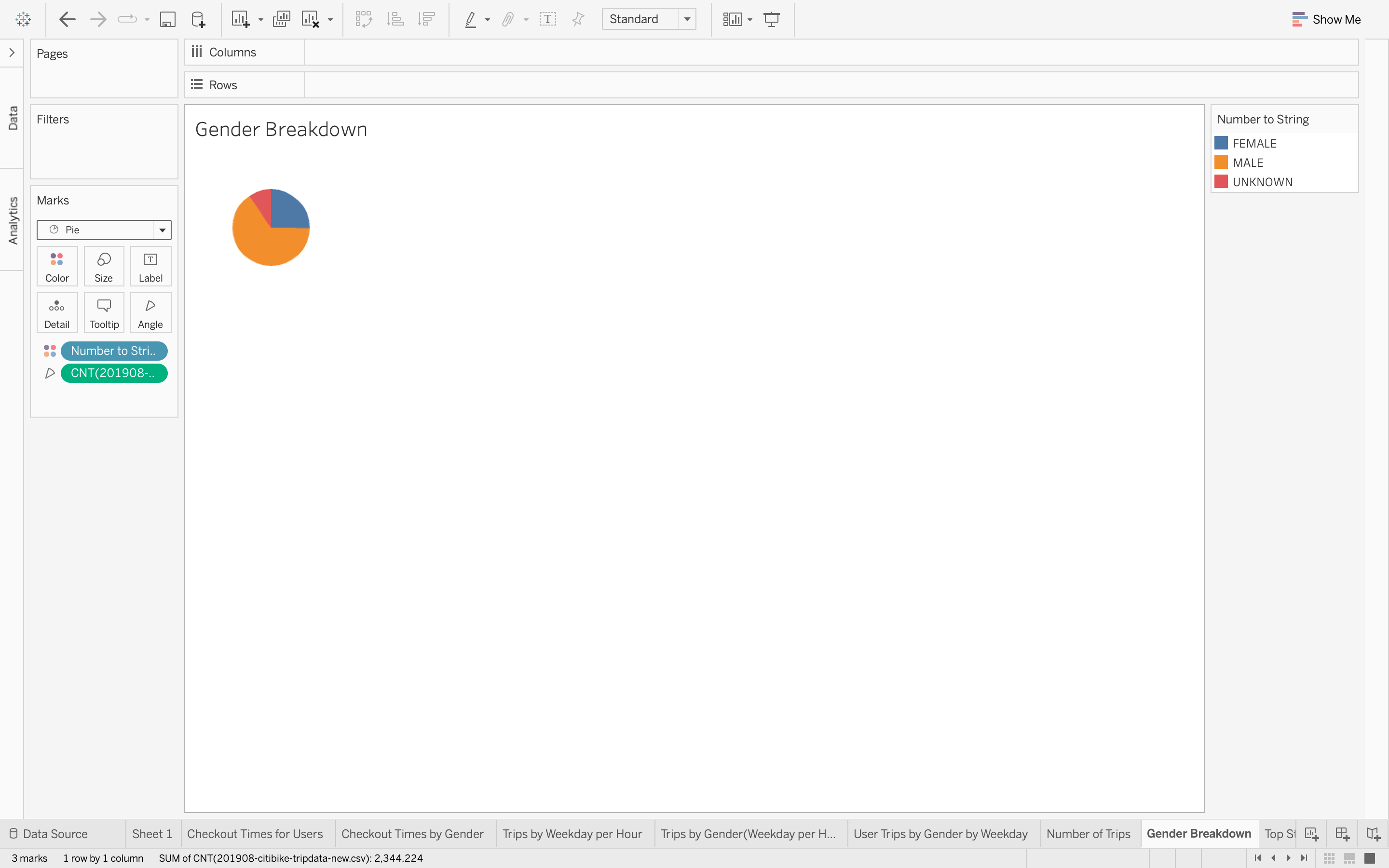Click the Add new data source icon
The width and height of the screenshot is (1389, 868).
tap(198, 19)
